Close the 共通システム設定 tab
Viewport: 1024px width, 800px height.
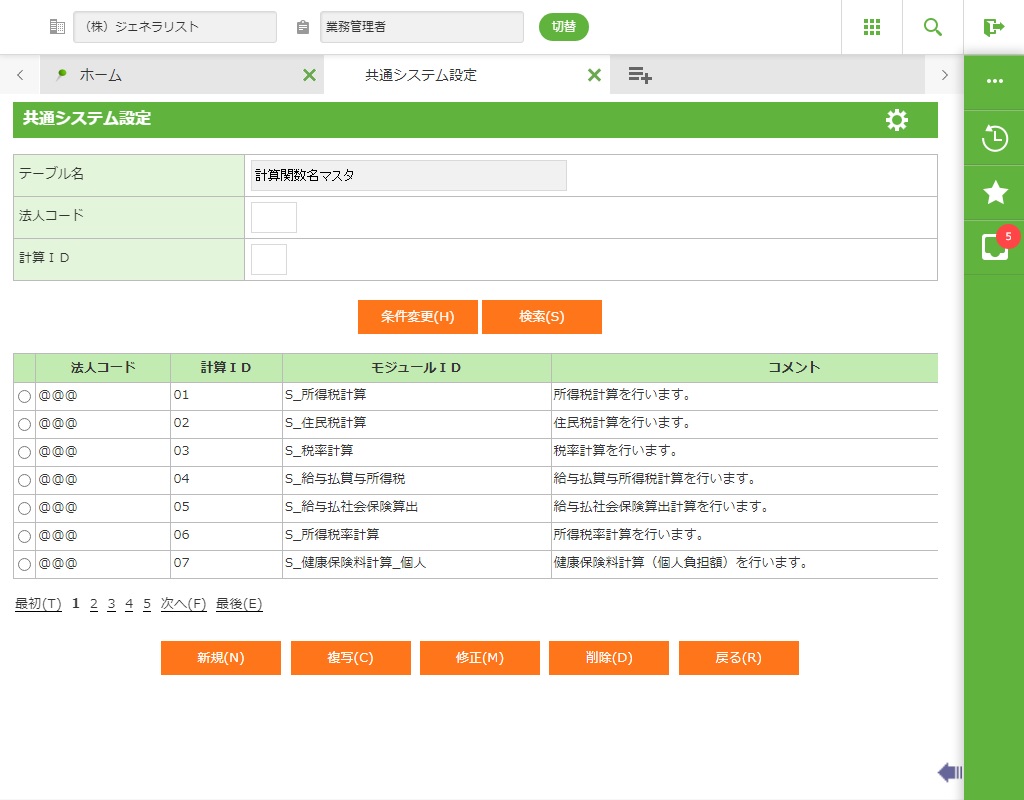tap(594, 75)
